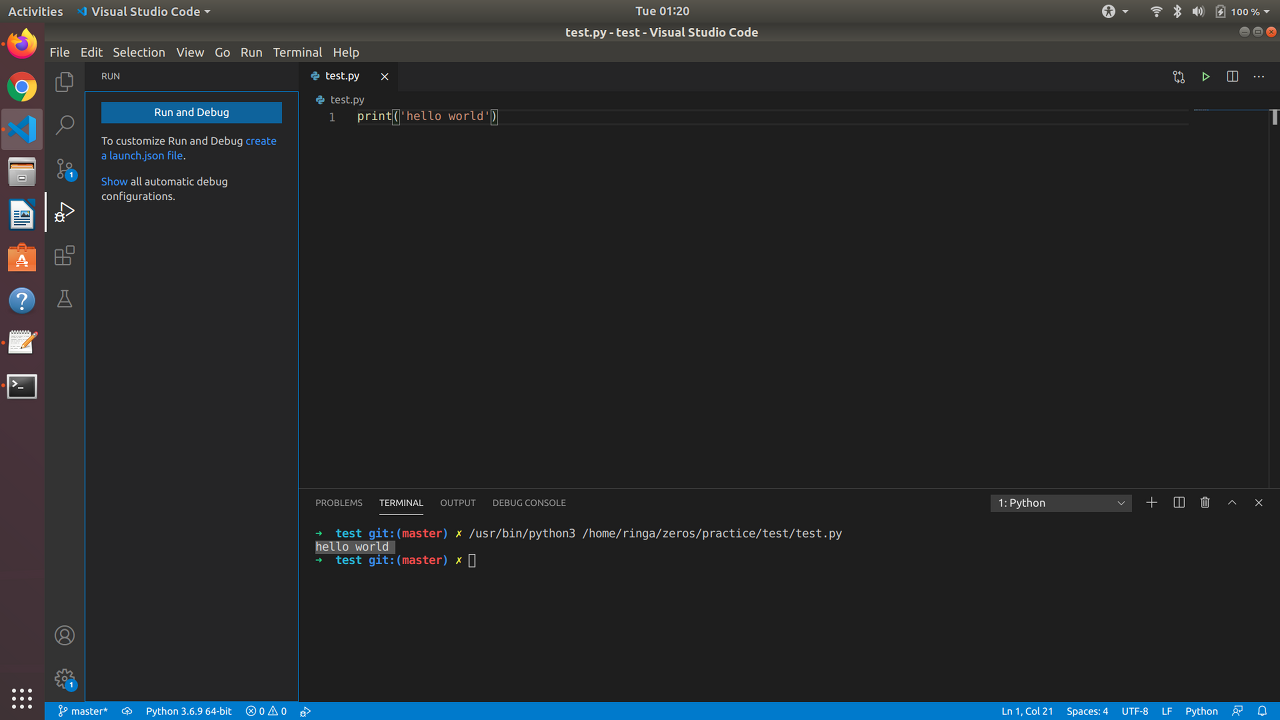Switch to the DEBUG CONSOLE tab
Image resolution: width=1280 pixels, height=720 pixels.
[529, 503]
